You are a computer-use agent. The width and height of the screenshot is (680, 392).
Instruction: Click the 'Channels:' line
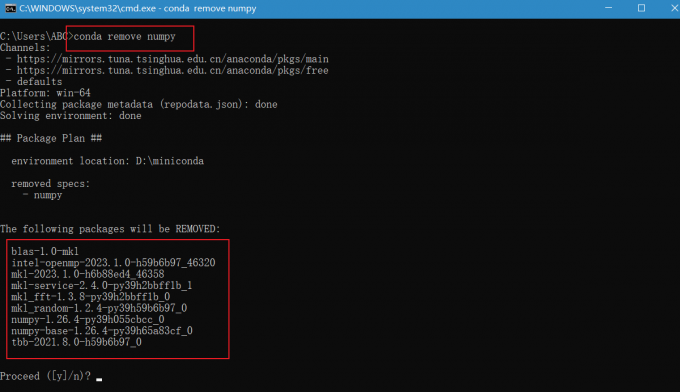click(x=25, y=48)
